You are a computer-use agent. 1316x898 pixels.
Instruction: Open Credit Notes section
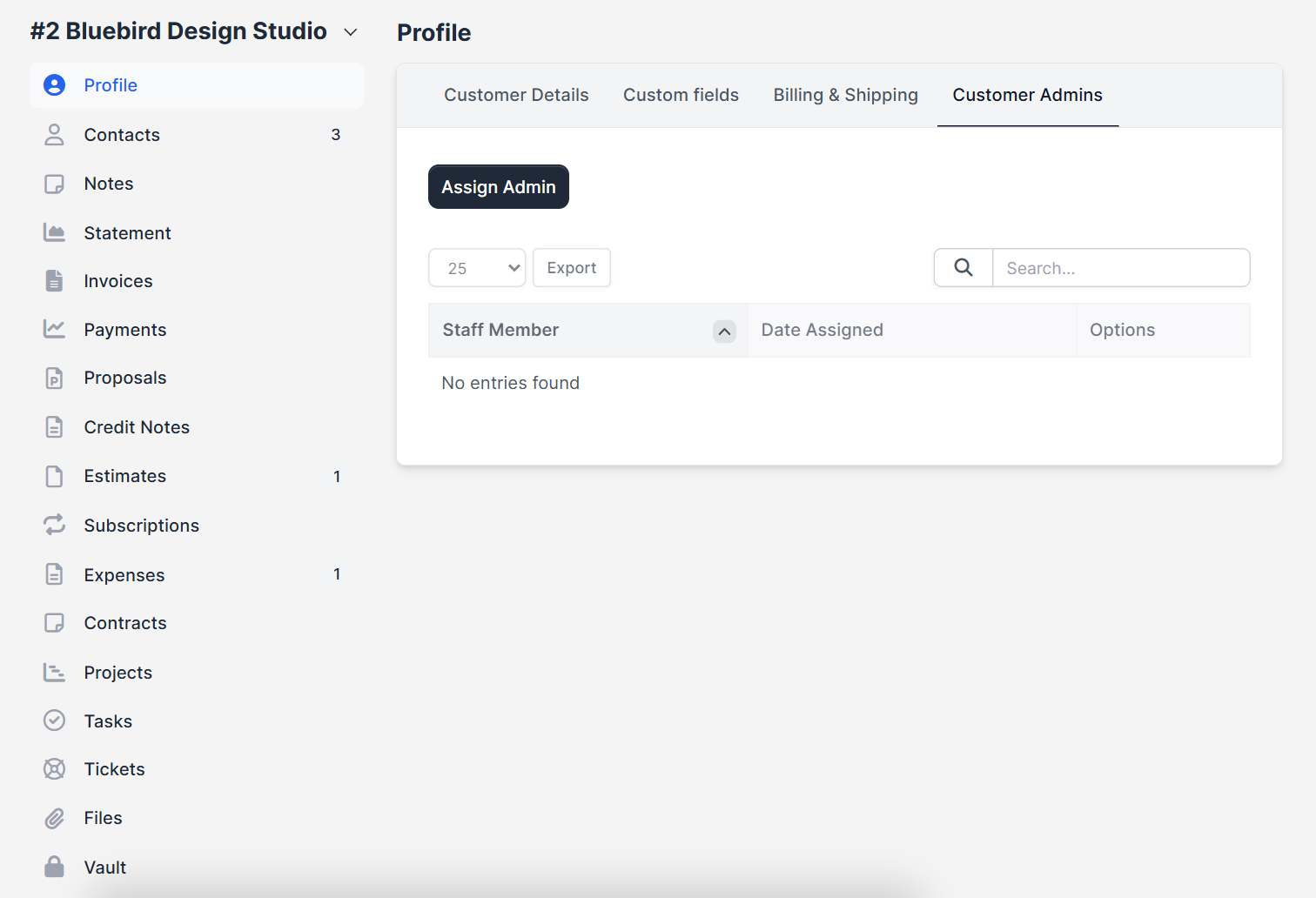click(197, 427)
